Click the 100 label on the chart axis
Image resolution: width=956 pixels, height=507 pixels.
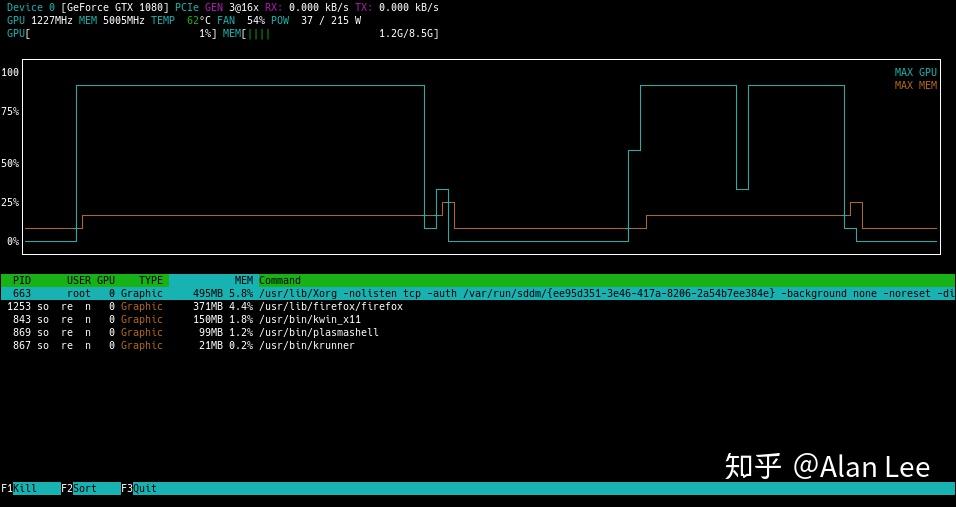pyautogui.click(x=10, y=72)
